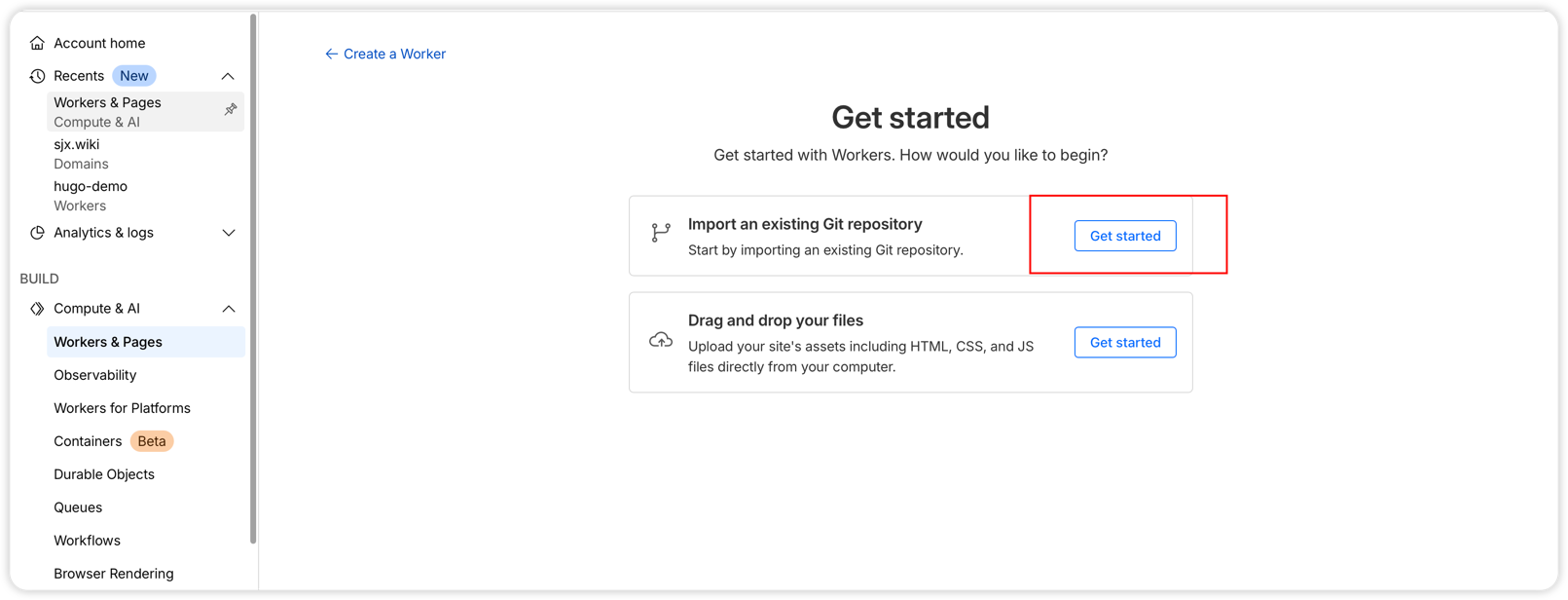Expand the Analytics & logs section
This screenshot has width=1568, height=600.
[229, 233]
